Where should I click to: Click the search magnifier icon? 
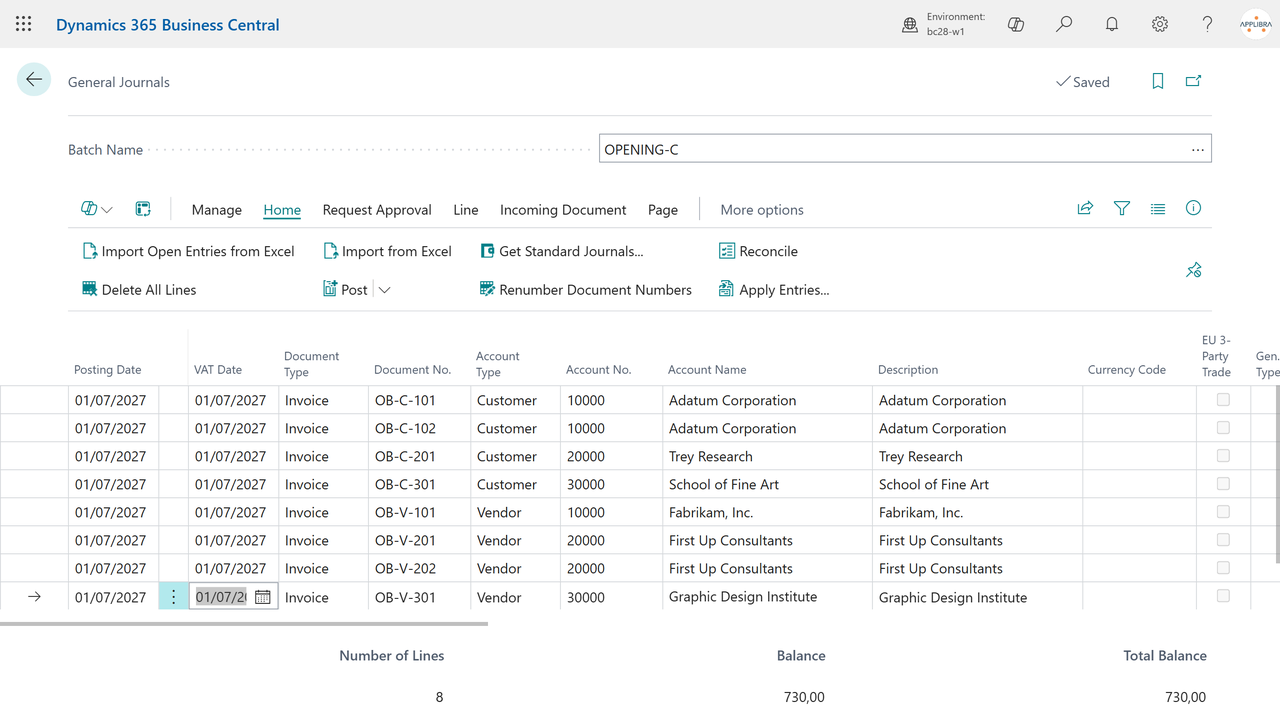tap(1064, 24)
